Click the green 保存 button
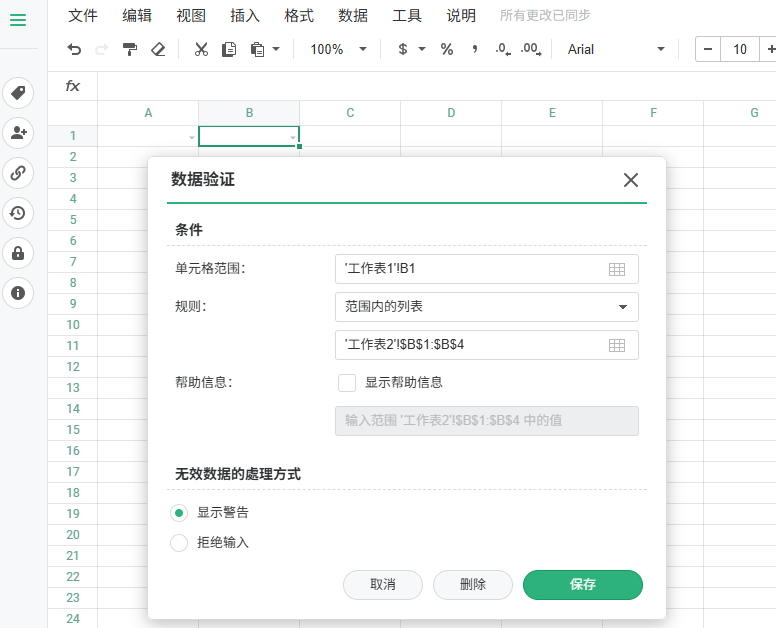Image resolution: width=776 pixels, height=628 pixels. point(582,585)
